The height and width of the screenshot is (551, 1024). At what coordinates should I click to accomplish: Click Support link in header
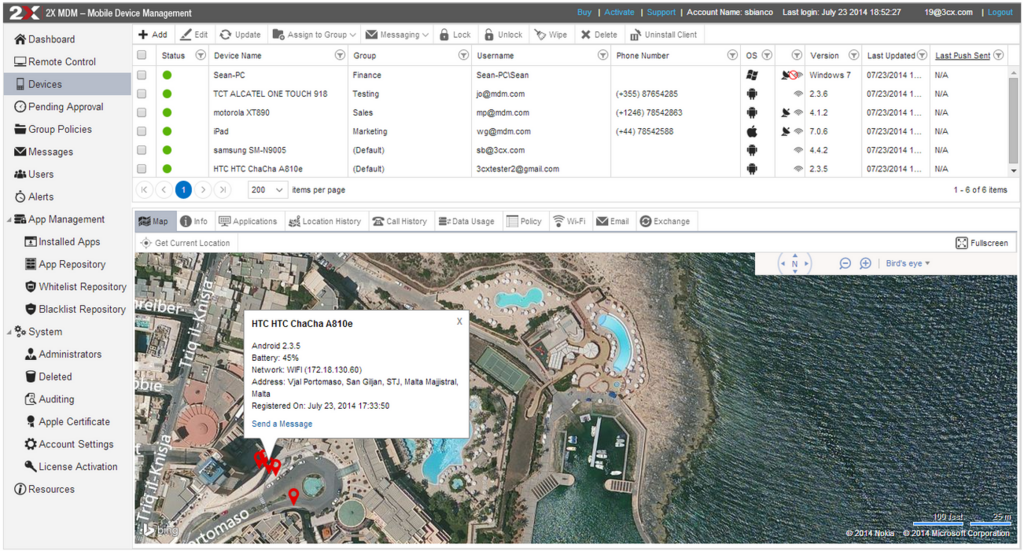(x=661, y=12)
